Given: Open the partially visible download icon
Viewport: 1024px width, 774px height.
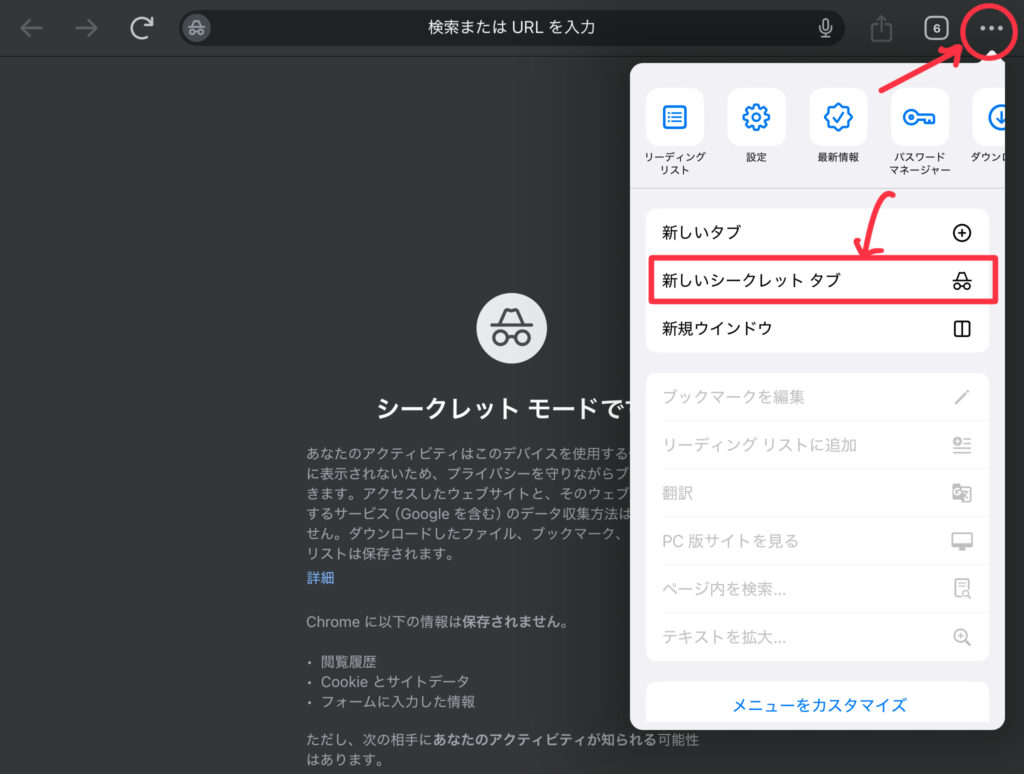Looking at the screenshot, I should [x=993, y=118].
